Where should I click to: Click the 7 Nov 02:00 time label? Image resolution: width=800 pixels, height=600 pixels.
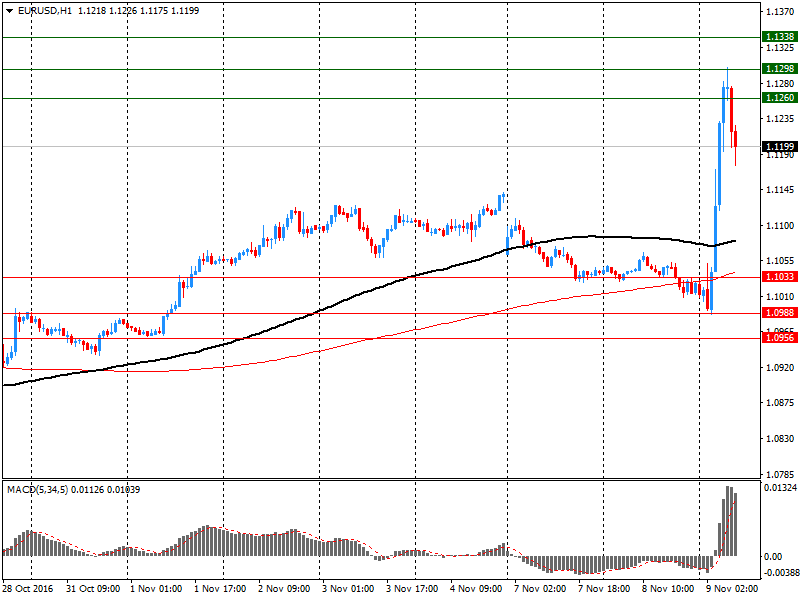tap(540, 589)
